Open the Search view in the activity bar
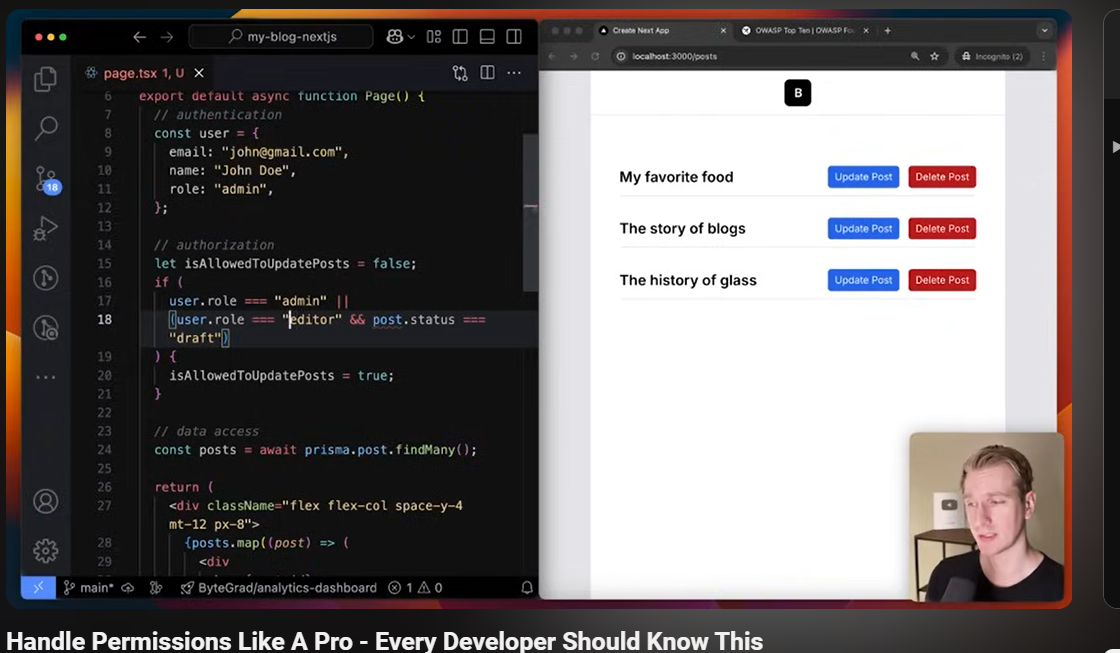The image size is (1120, 653). 45,128
